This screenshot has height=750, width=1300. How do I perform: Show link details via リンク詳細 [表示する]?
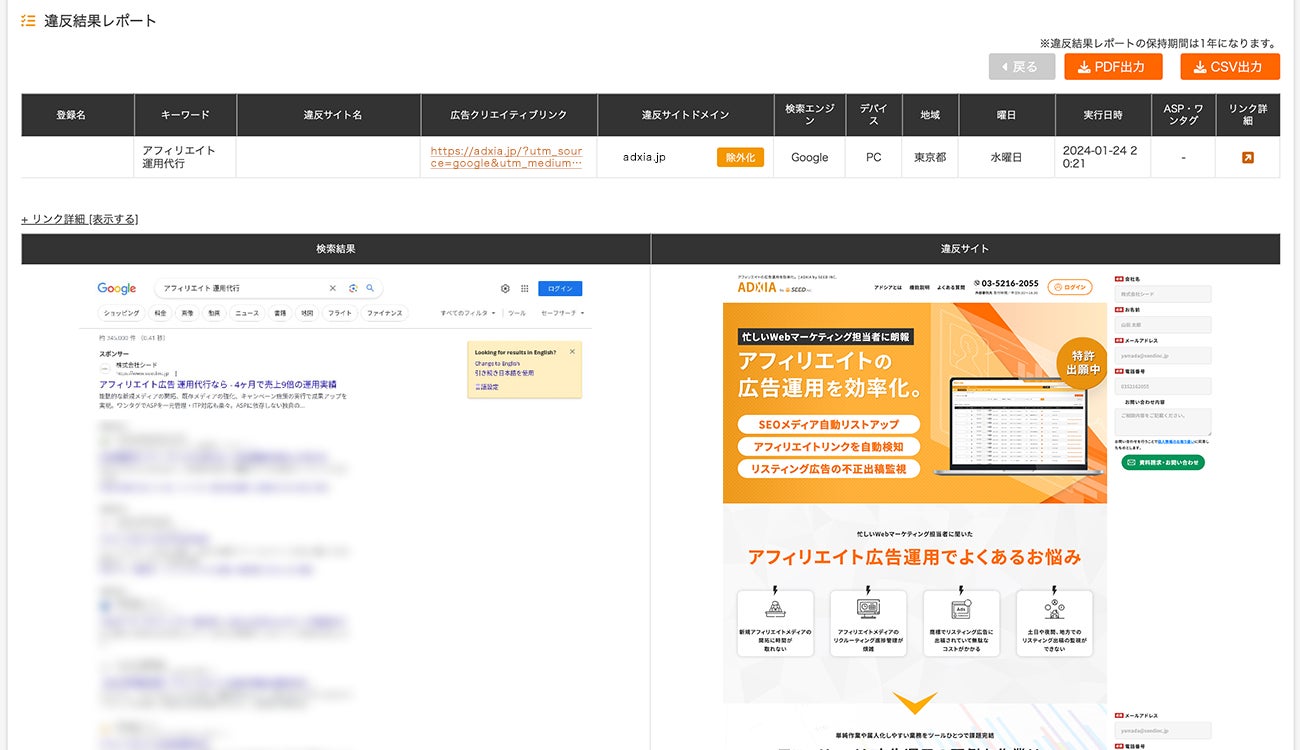[x=80, y=219]
